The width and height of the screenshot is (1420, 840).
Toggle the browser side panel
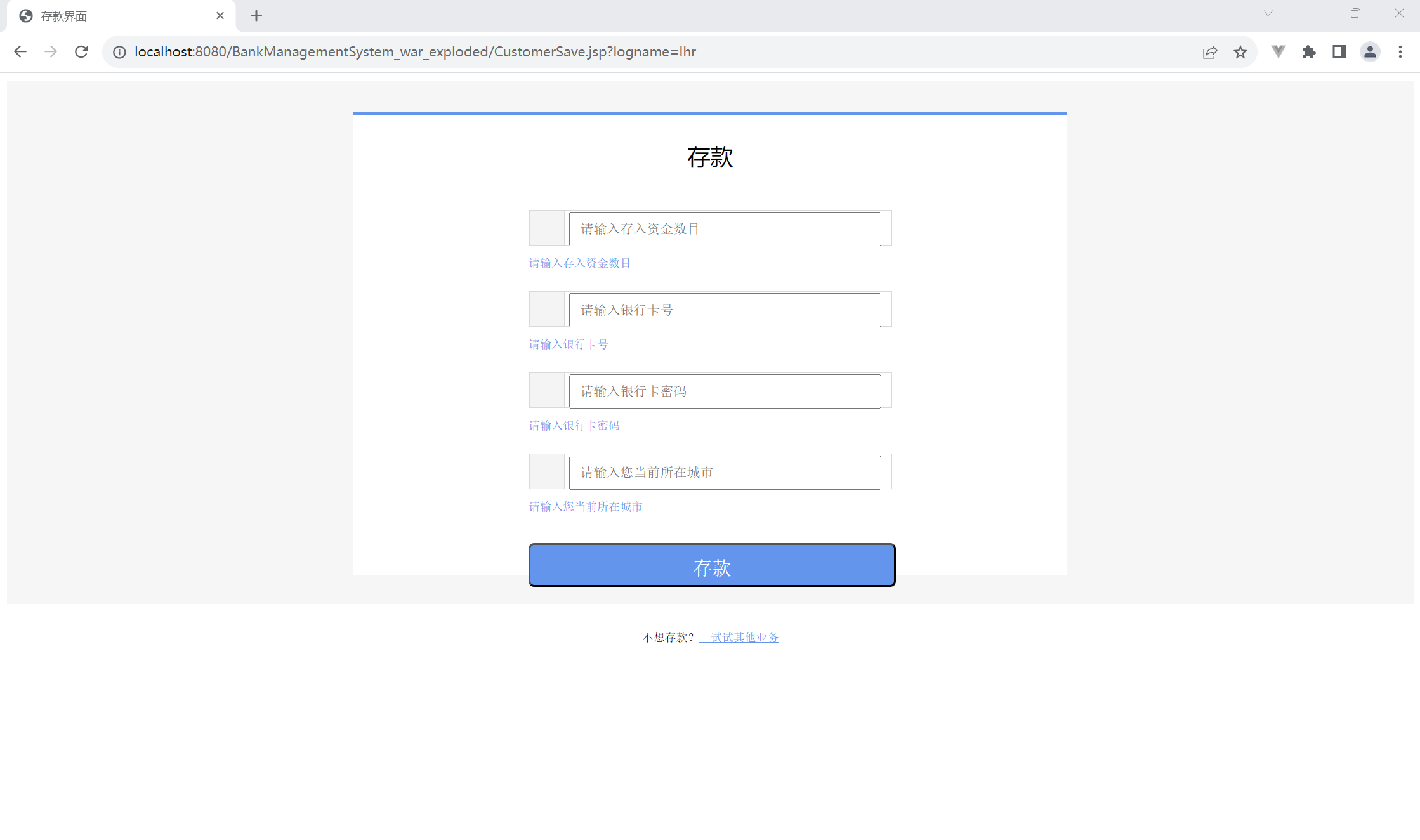(x=1339, y=52)
